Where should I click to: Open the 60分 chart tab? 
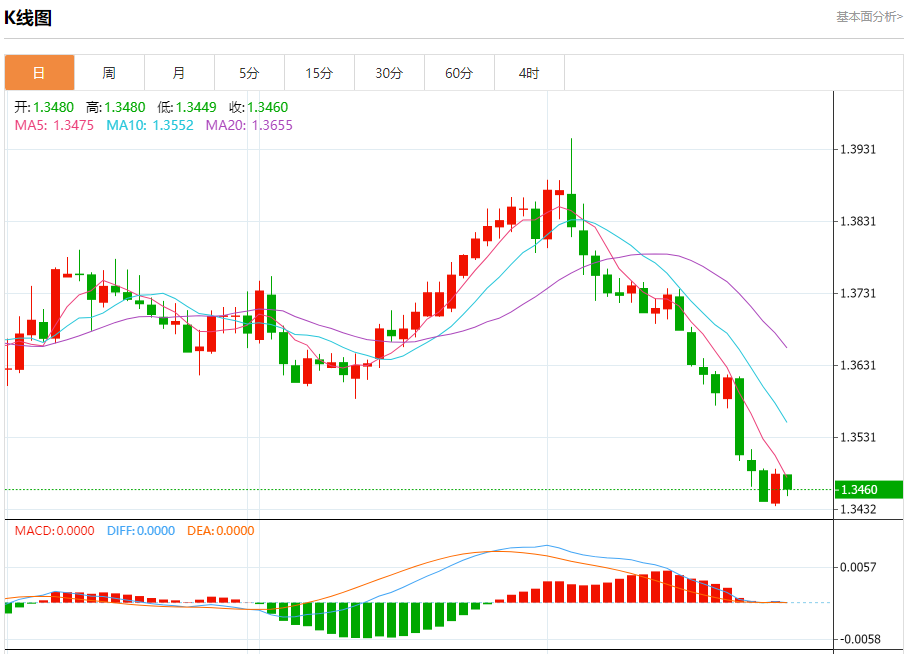(460, 73)
